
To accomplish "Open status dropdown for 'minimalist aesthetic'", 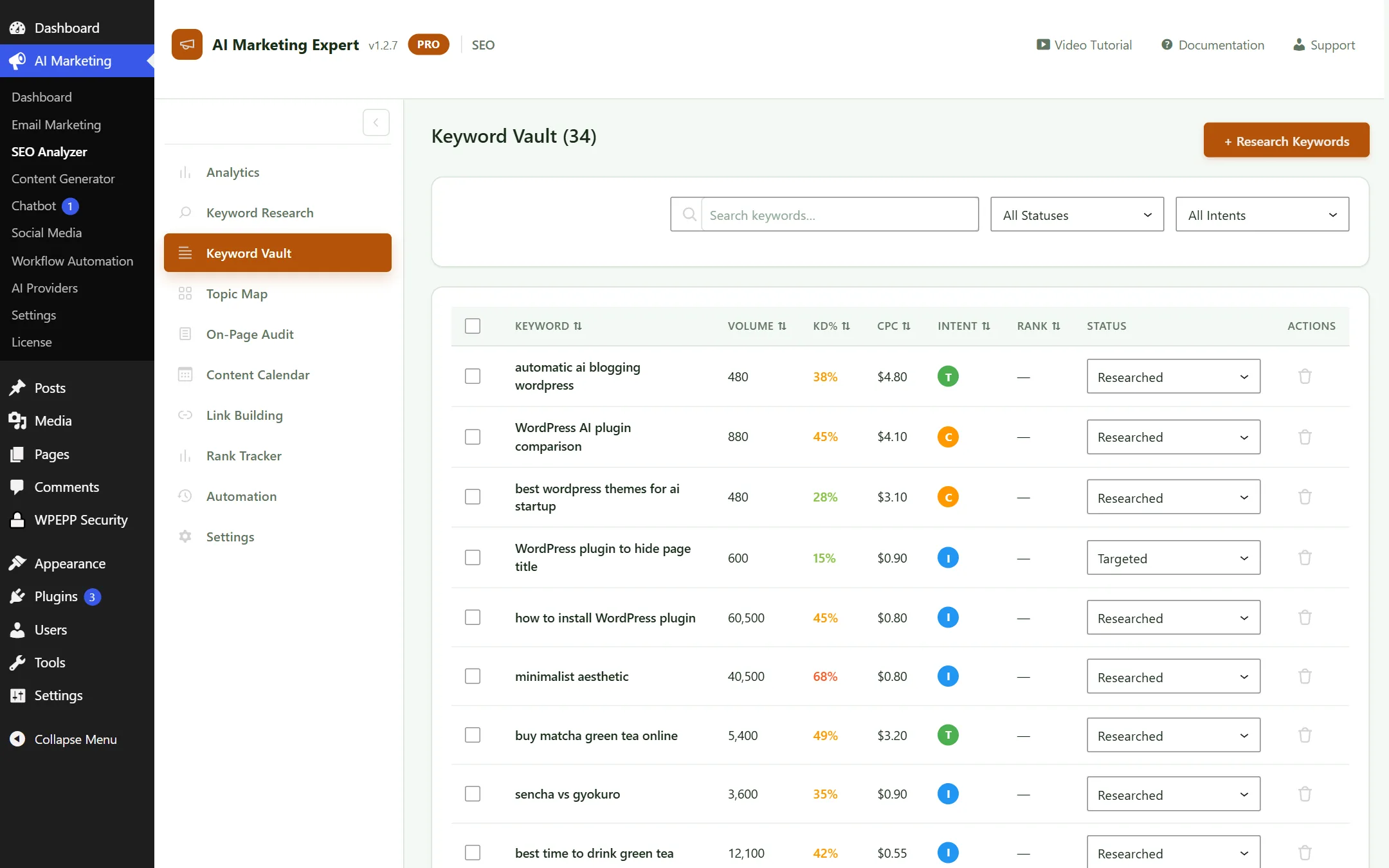I will coord(1174,676).
